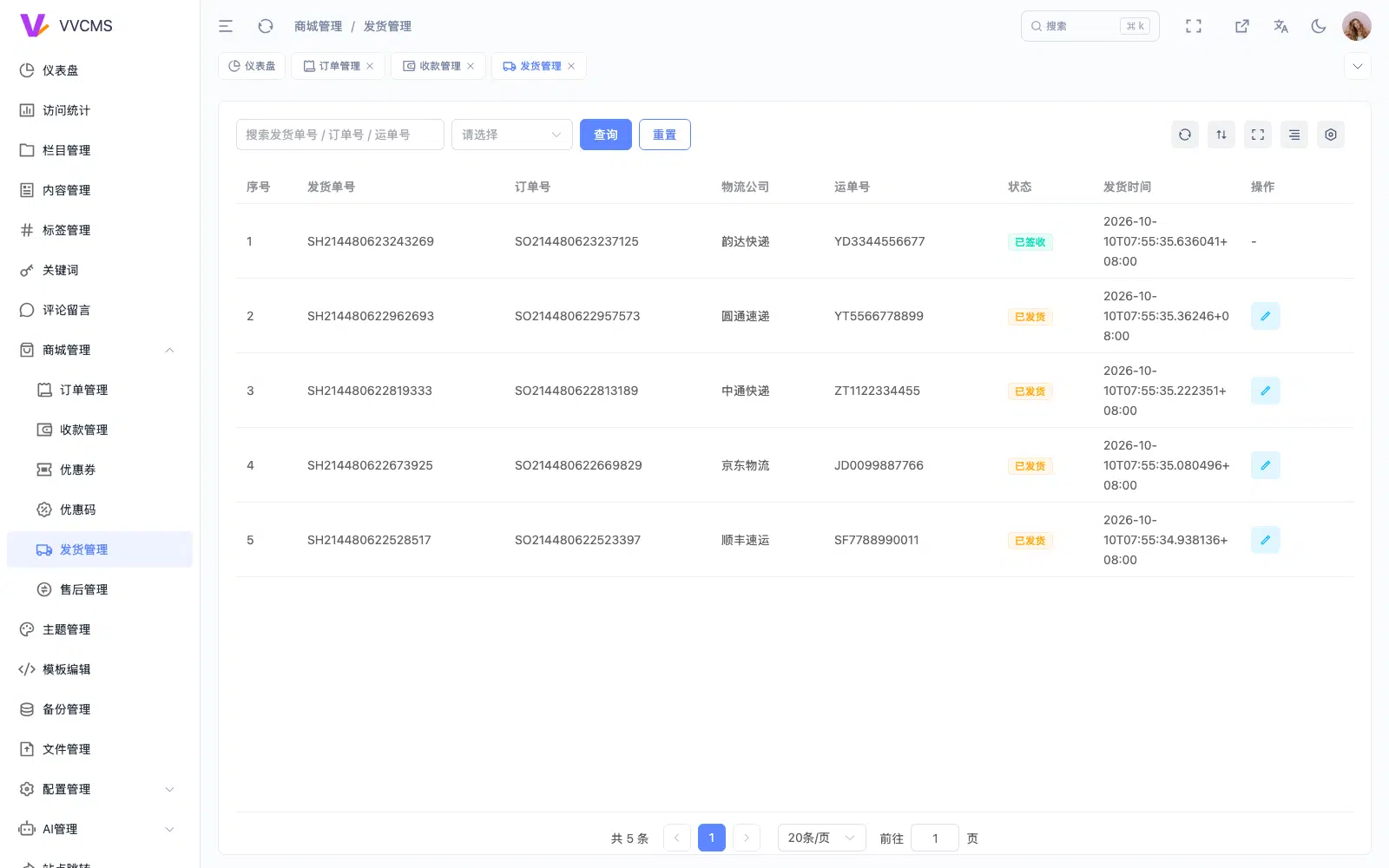Open 备份管理 in the sidebar
1389x868 pixels.
(x=100, y=709)
